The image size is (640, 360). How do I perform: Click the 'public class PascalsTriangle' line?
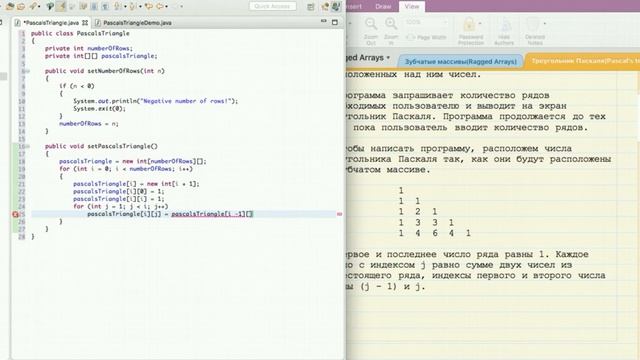(x=80, y=33)
